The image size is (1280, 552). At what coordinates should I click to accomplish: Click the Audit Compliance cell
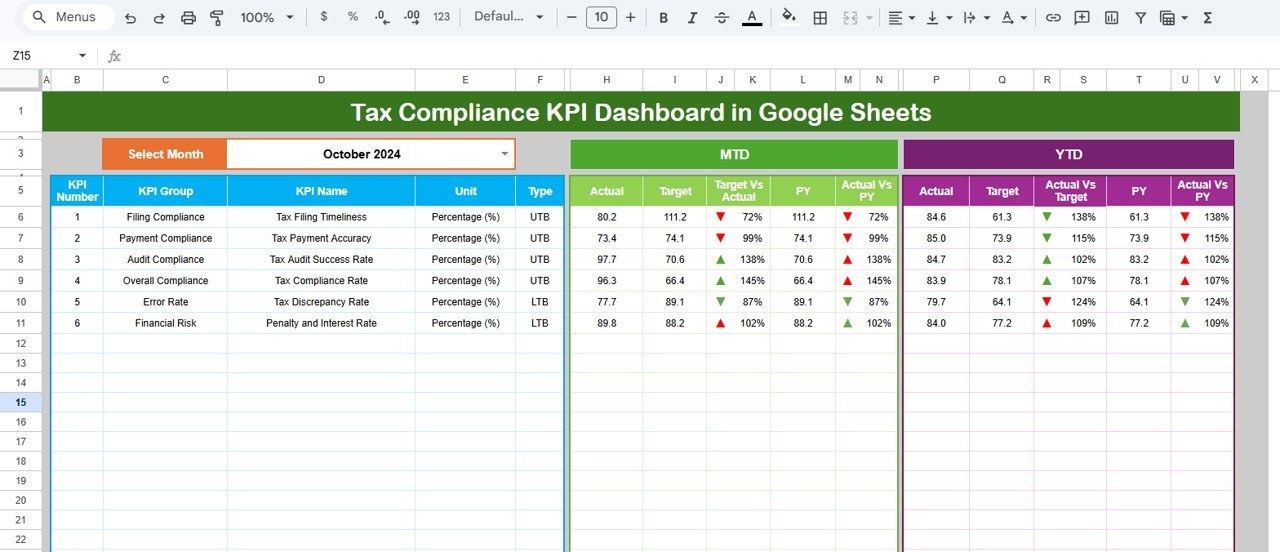(x=166, y=259)
